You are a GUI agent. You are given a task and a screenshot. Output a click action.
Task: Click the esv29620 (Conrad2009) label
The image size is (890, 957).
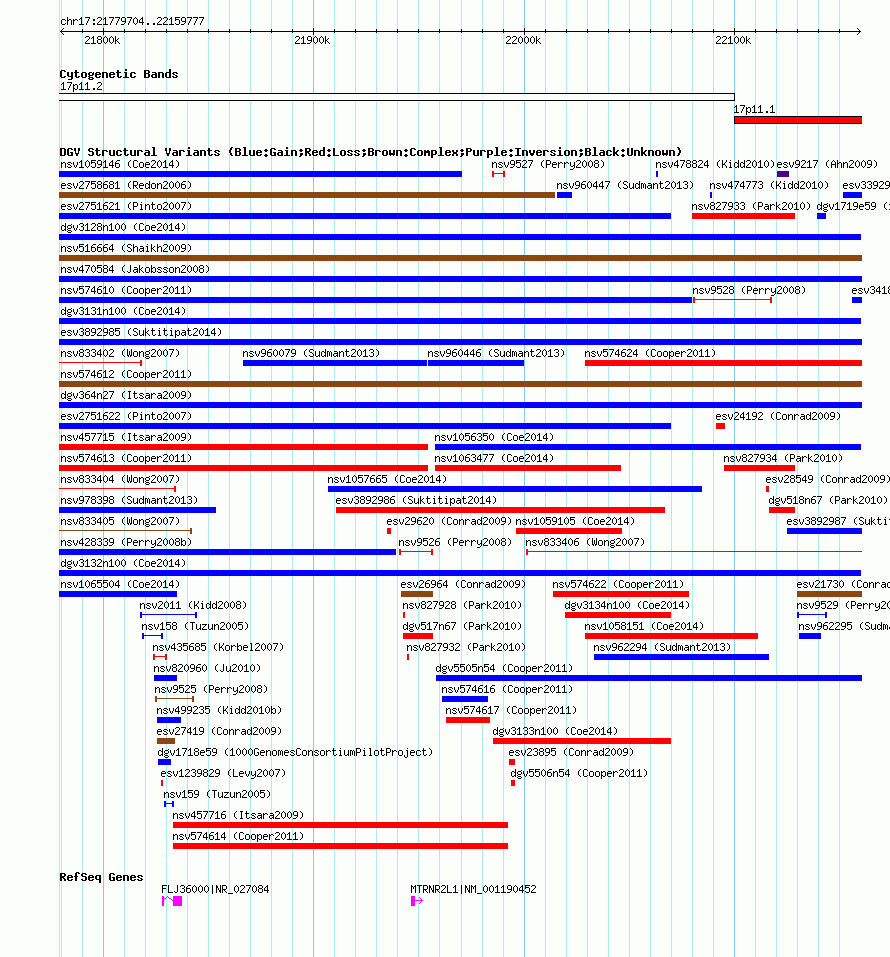tap(449, 521)
